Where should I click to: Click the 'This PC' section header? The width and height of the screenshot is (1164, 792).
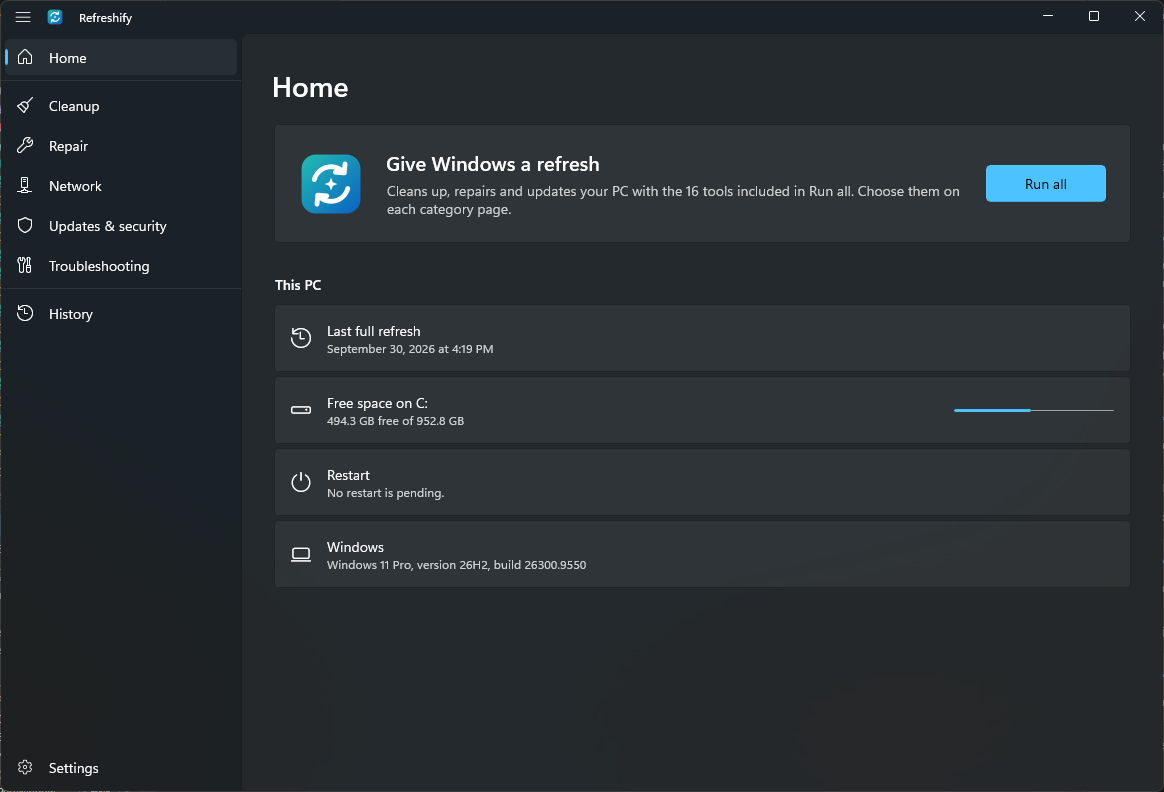coord(298,285)
